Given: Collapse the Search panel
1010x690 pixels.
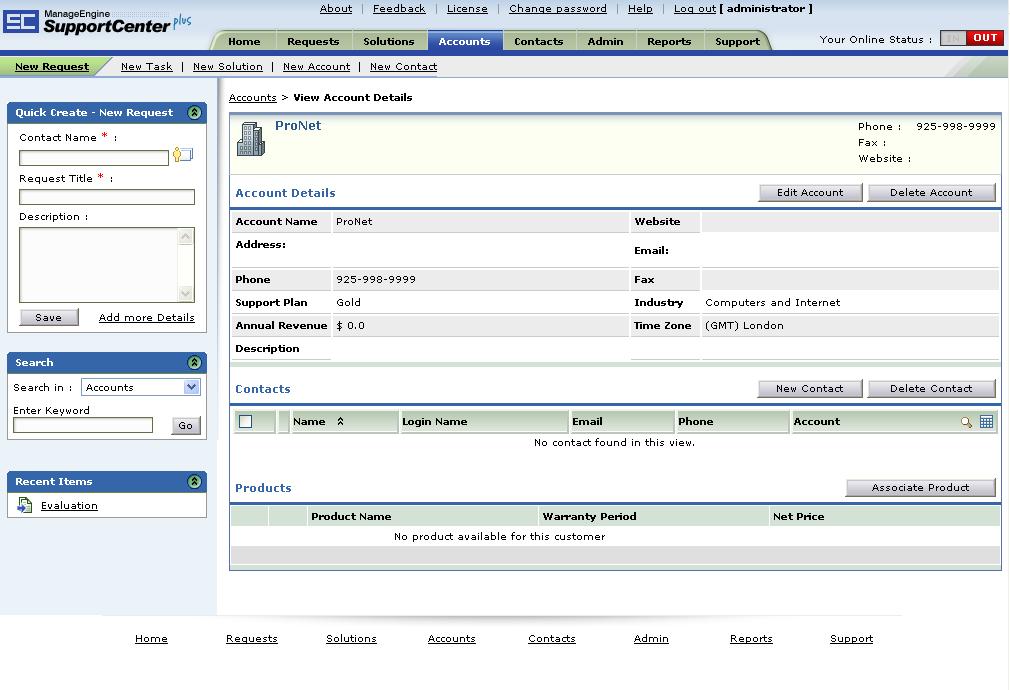Looking at the screenshot, I should [x=194, y=363].
